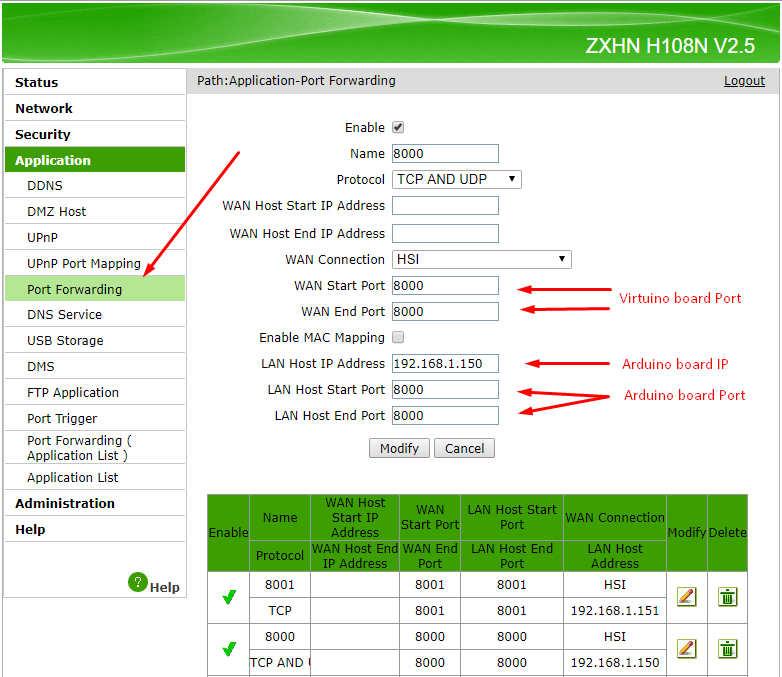Screen dimensions: 782x677
Task: Open the DMZ Host menu item
Action: (57, 212)
